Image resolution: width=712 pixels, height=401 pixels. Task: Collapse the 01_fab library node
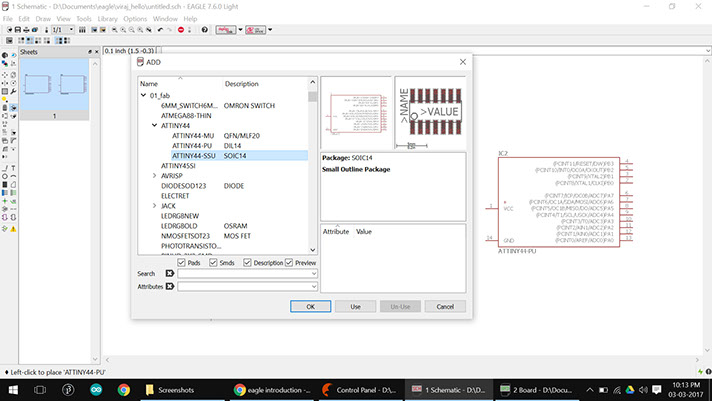click(x=143, y=95)
